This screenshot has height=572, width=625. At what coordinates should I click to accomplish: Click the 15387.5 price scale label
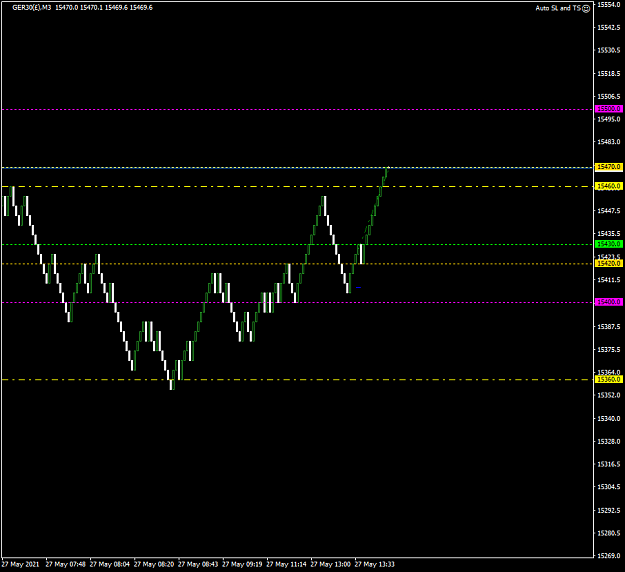(609, 327)
